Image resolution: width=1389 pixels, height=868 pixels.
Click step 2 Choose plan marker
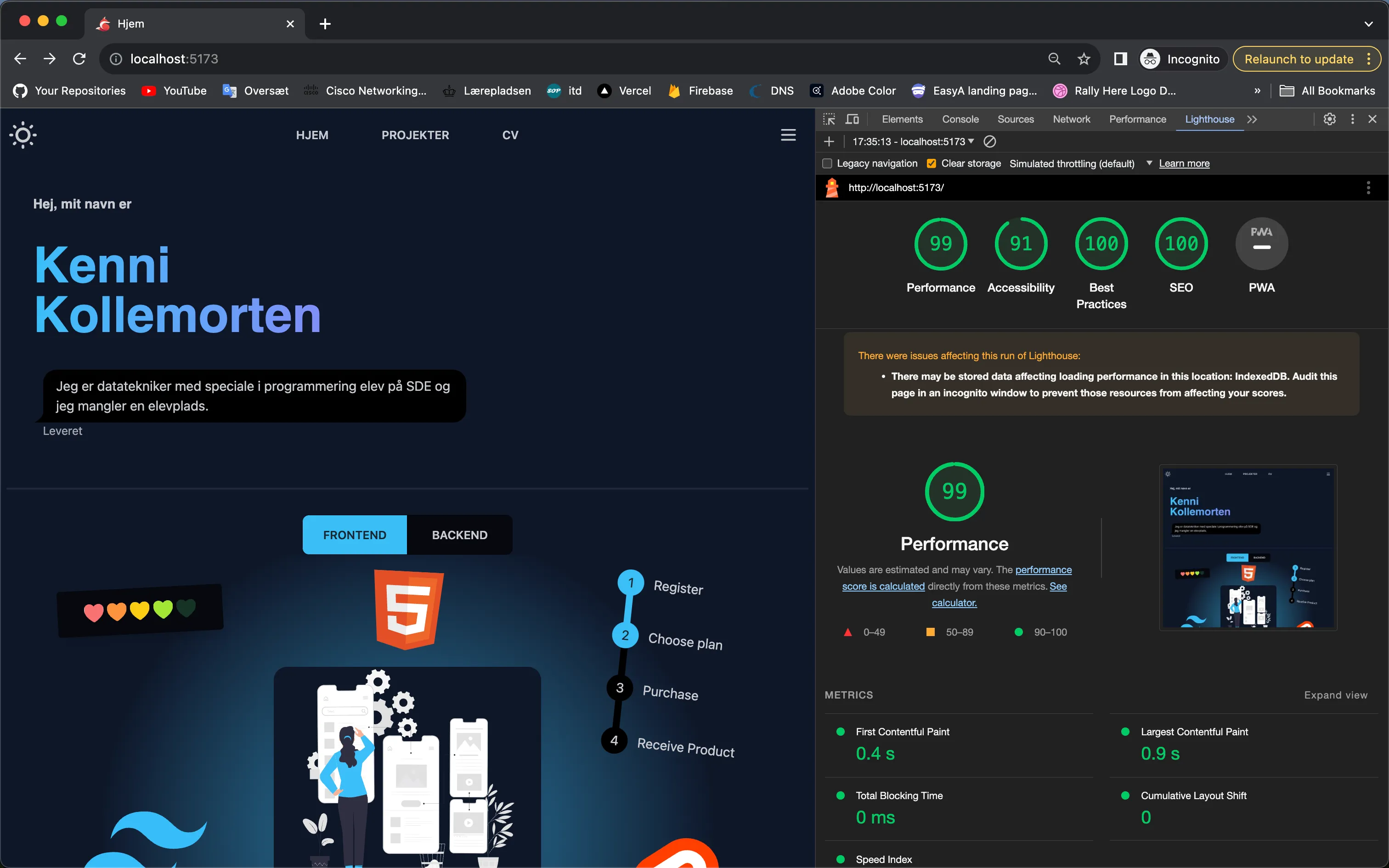[625, 635]
